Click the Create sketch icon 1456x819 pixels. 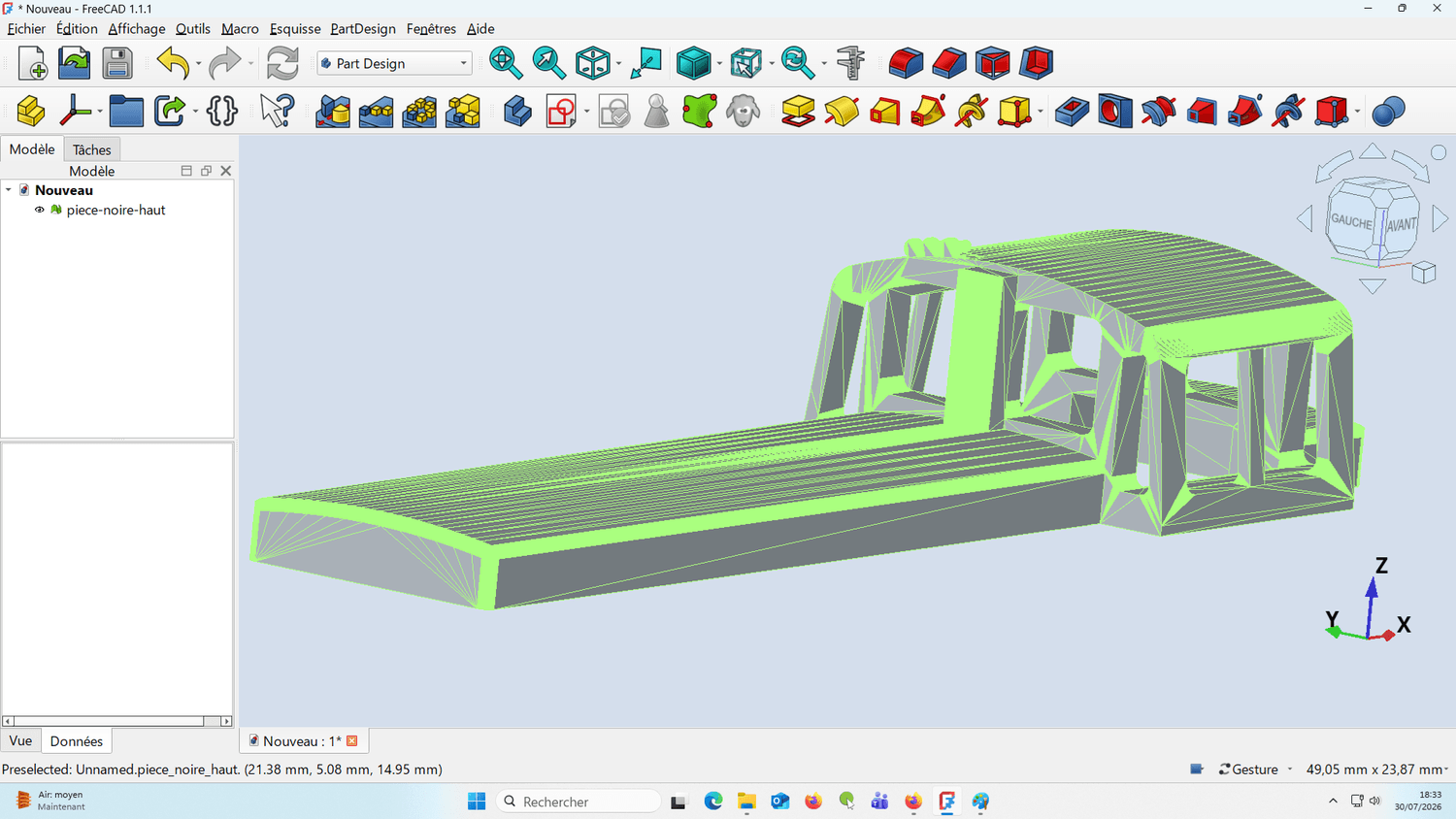(x=561, y=112)
